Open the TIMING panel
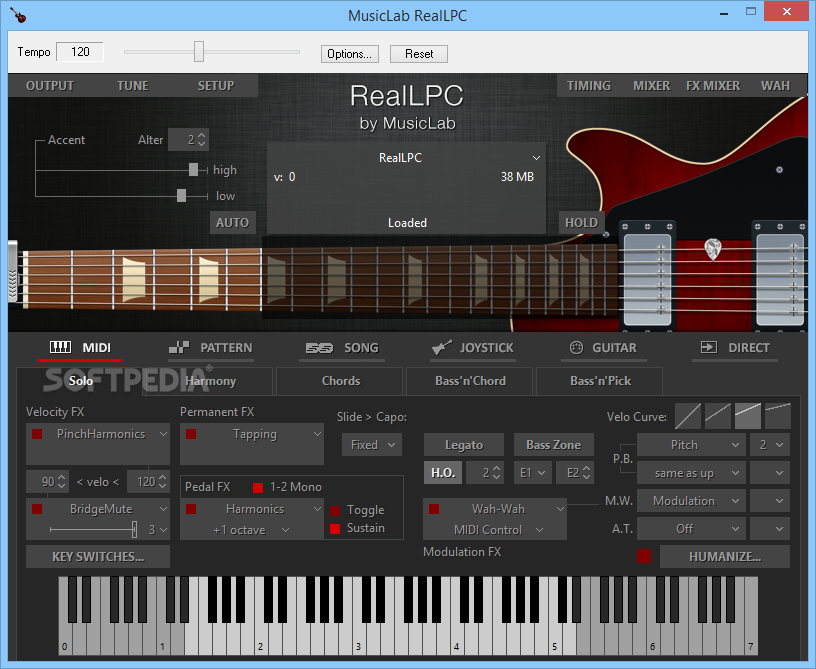Image resolution: width=816 pixels, height=669 pixels. click(x=589, y=86)
